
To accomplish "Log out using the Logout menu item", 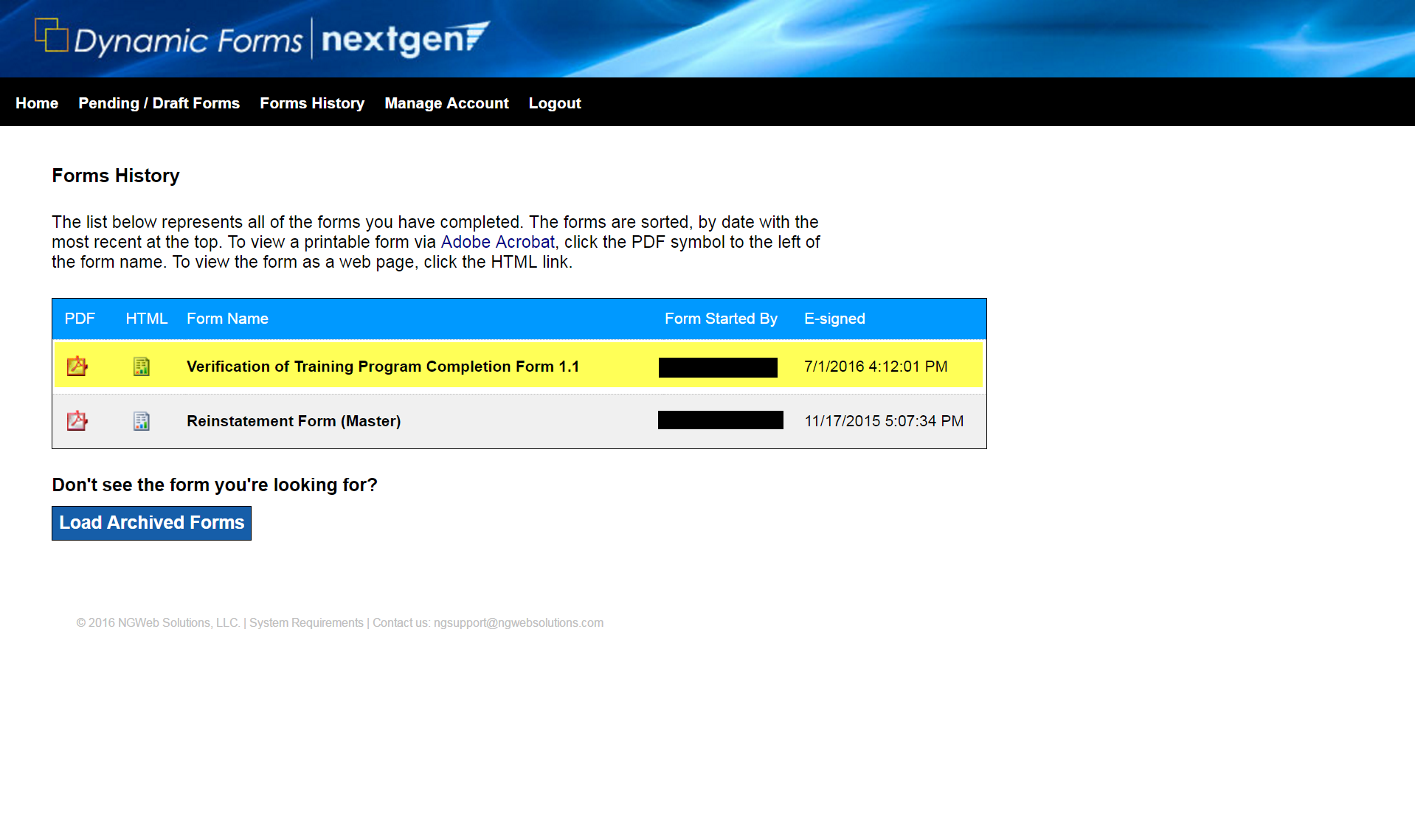I will point(555,103).
